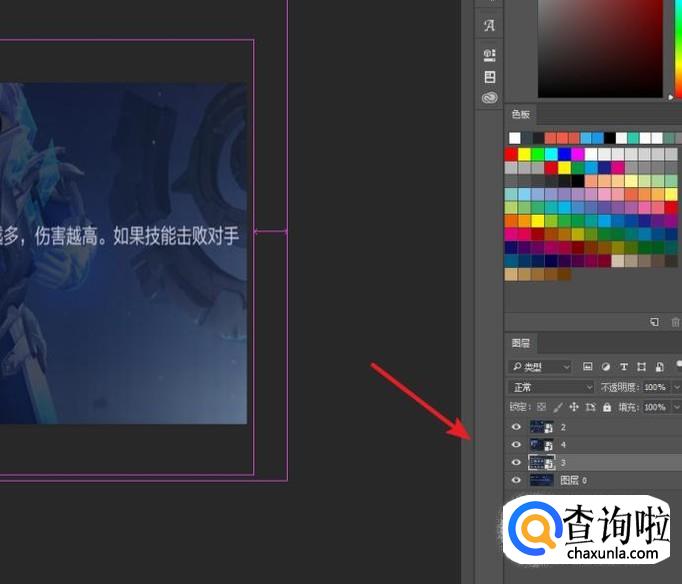Pick the pure green swatch
This screenshot has width=682, height=584.
[x=538, y=154]
